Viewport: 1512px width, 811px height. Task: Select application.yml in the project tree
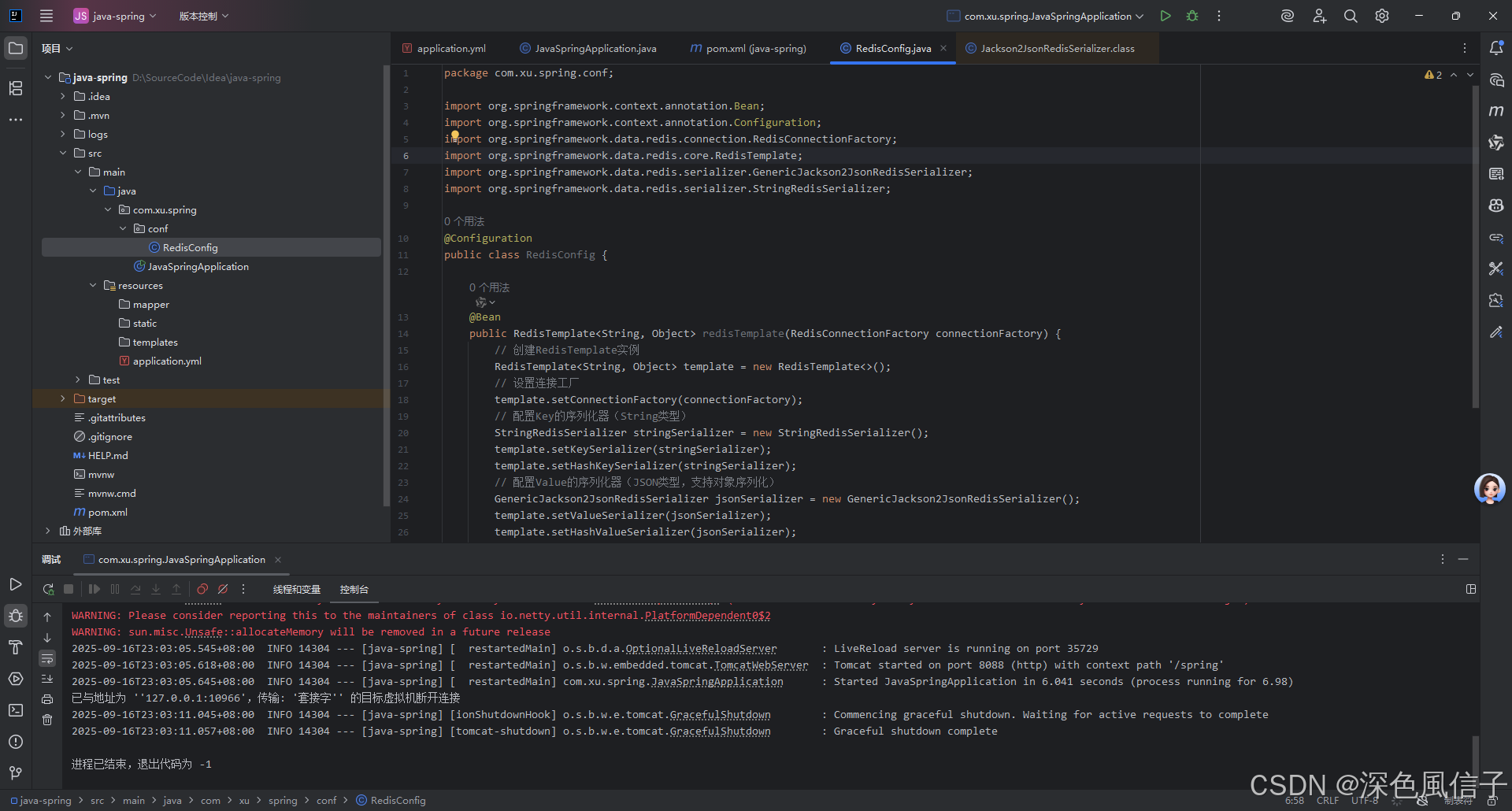166,361
